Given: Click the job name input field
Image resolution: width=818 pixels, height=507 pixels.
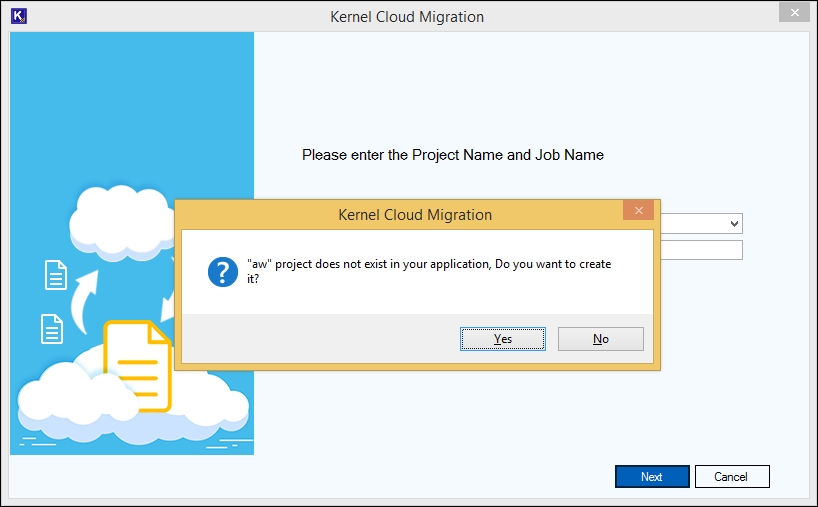Looking at the screenshot, I should pos(701,250).
